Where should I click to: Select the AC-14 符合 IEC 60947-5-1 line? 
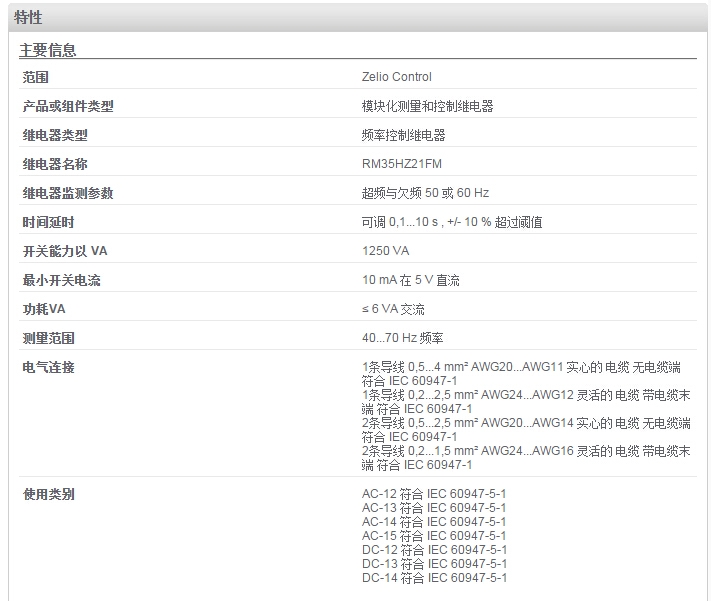434,522
